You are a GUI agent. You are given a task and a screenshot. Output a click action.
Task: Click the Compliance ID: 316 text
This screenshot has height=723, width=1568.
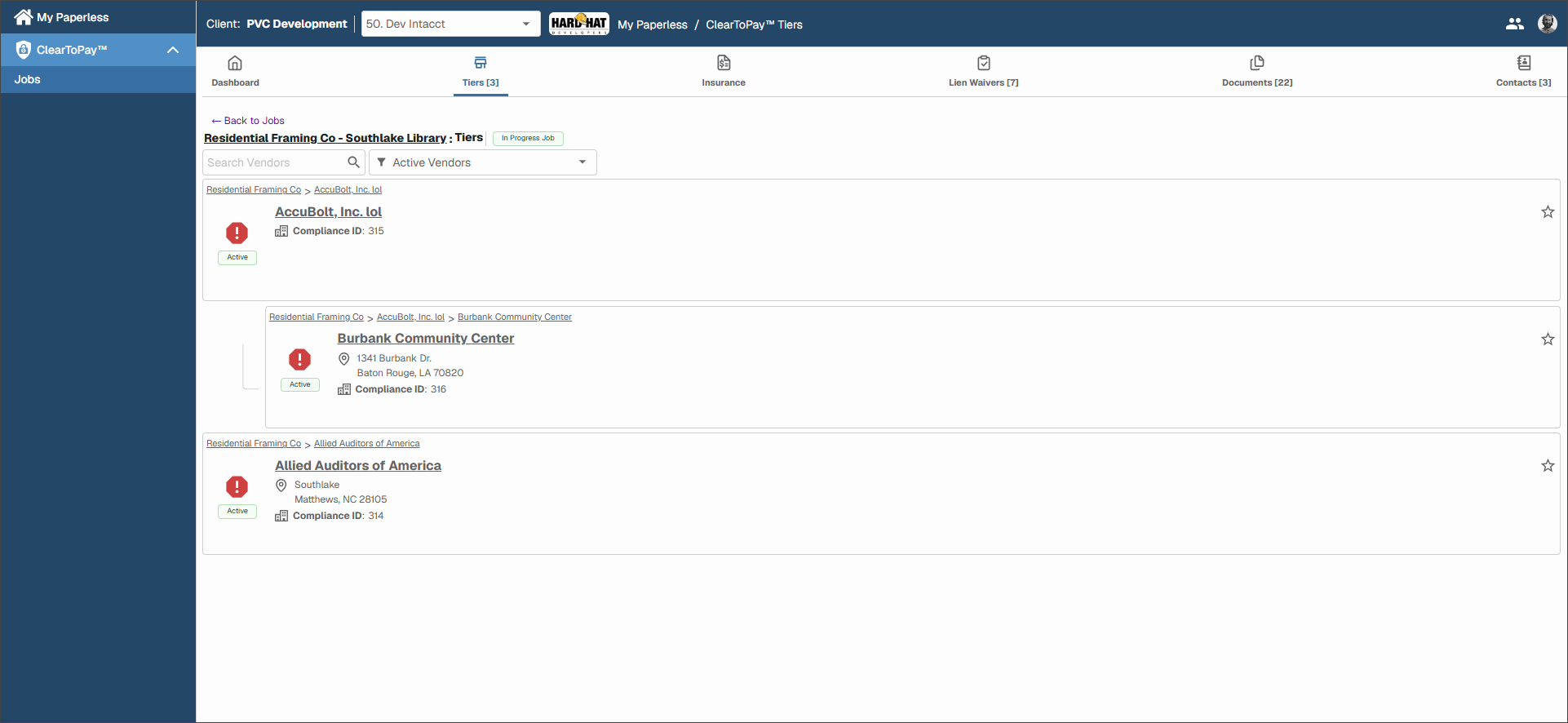point(401,389)
